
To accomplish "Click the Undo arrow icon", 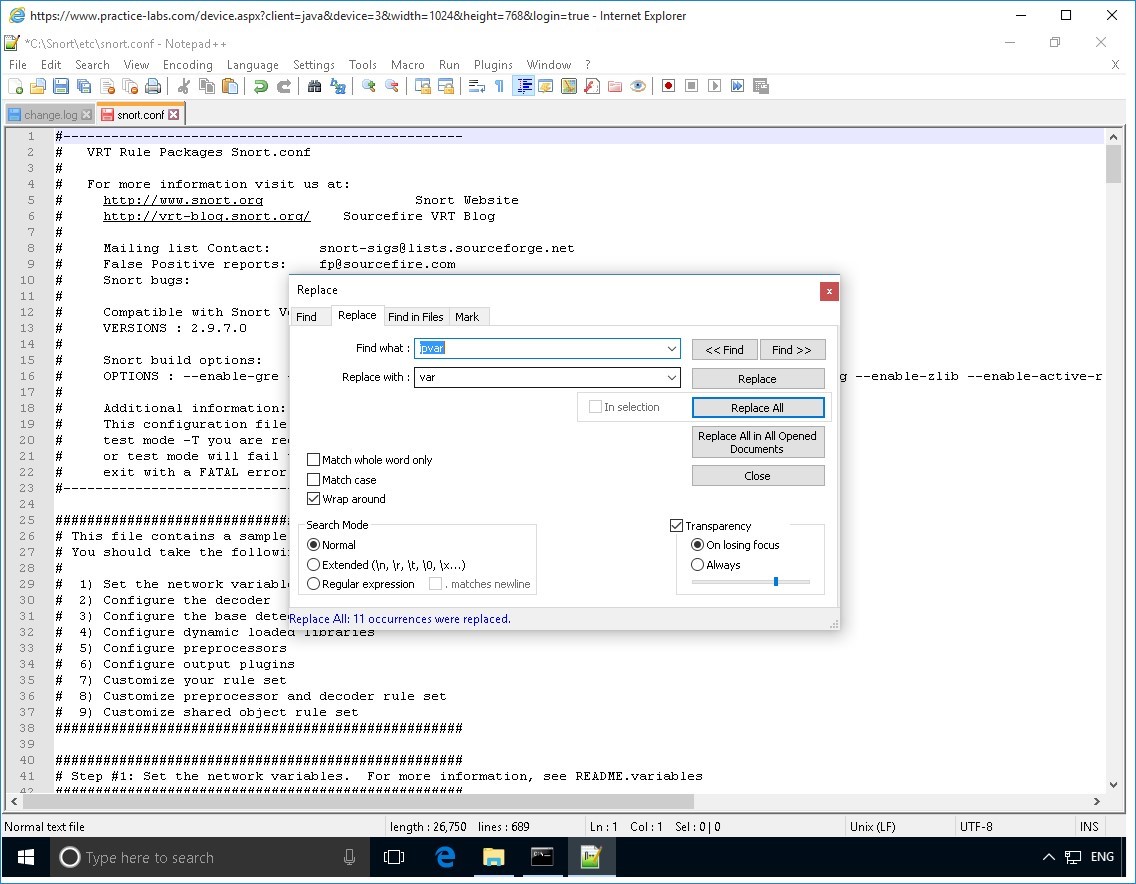I will point(261,87).
